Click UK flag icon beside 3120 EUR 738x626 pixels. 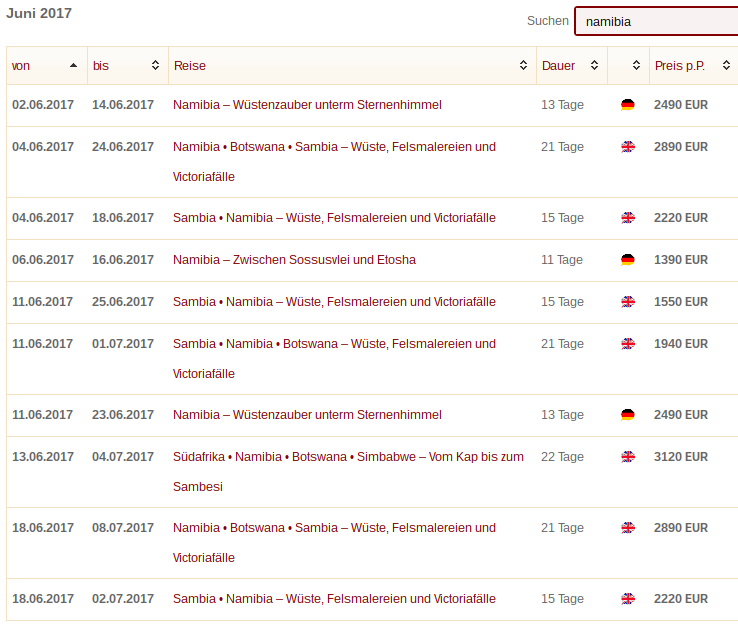[x=627, y=457]
